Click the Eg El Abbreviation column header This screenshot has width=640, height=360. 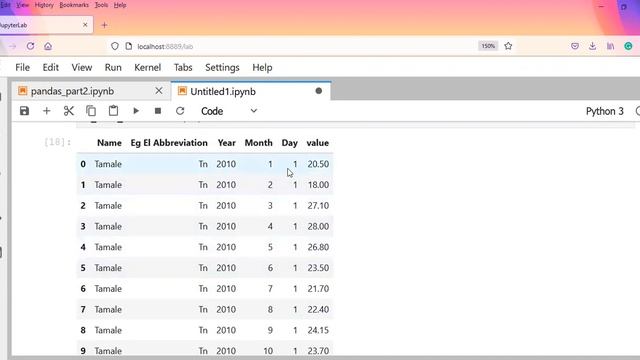[169, 143]
